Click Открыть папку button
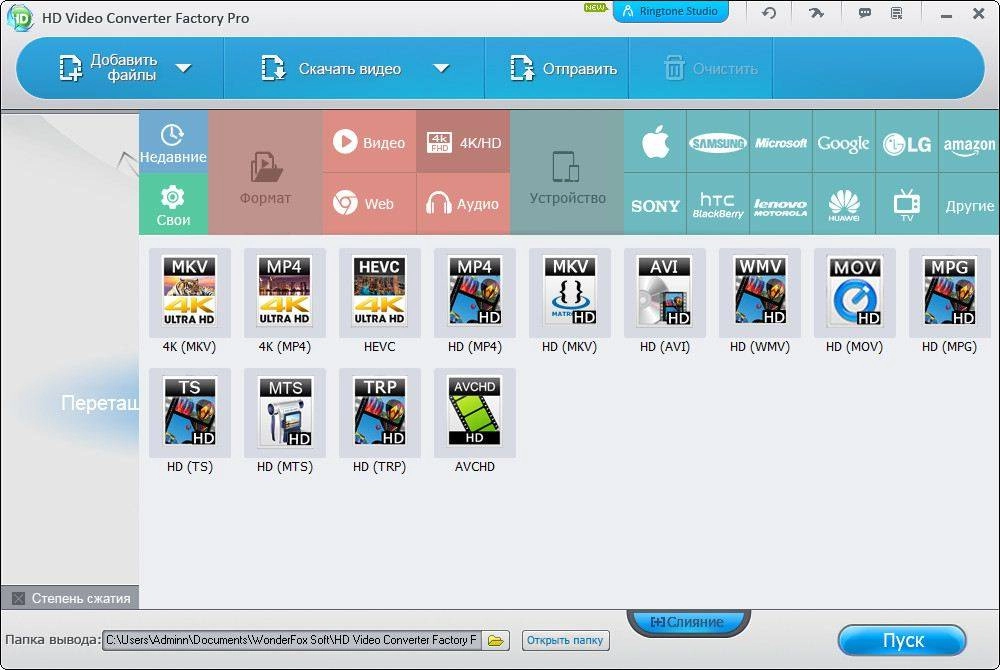Image resolution: width=1000 pixels, height=670 pixels. click(565, 640)
